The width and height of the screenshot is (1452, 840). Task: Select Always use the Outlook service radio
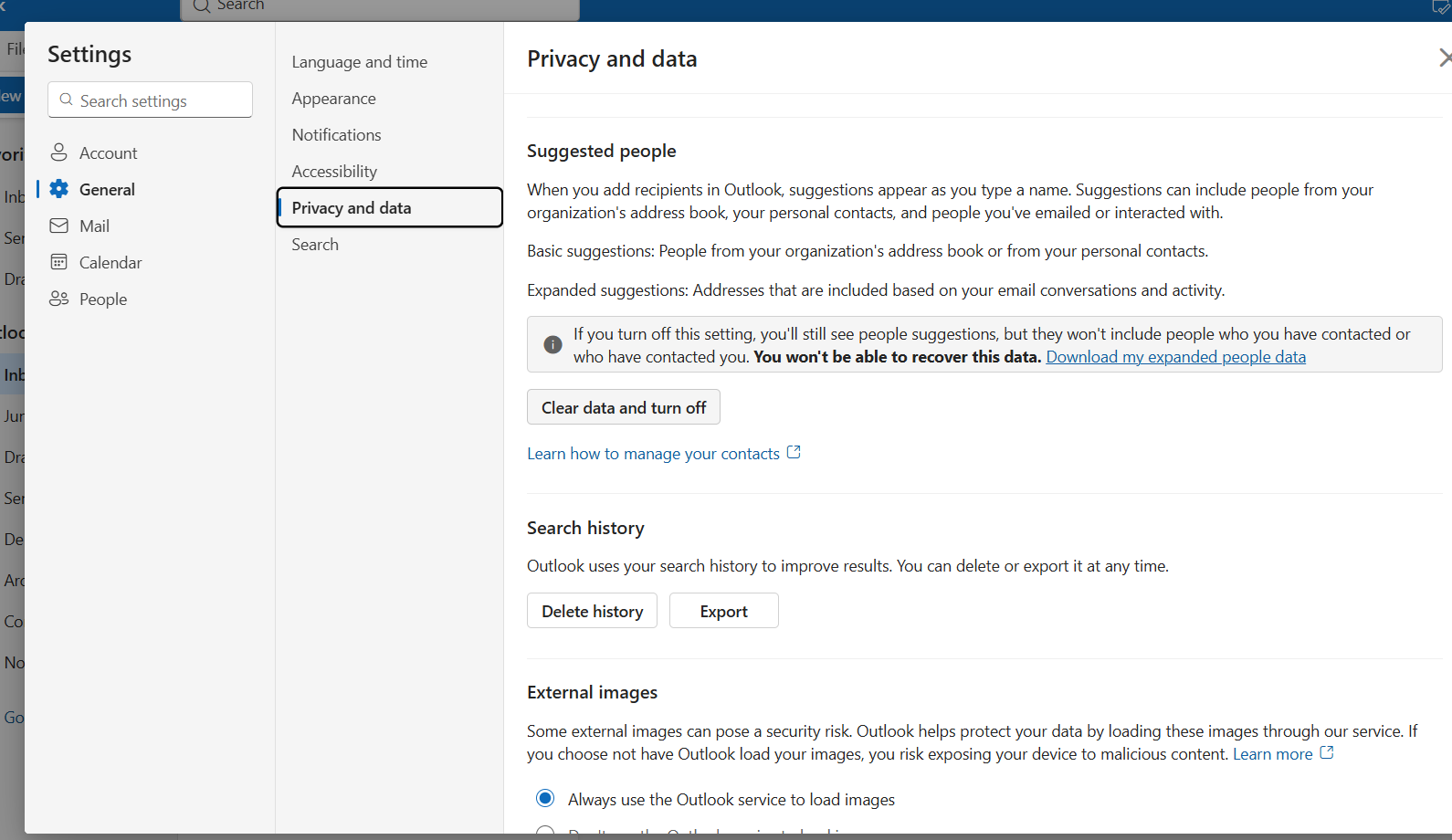[x=545, y=799]
